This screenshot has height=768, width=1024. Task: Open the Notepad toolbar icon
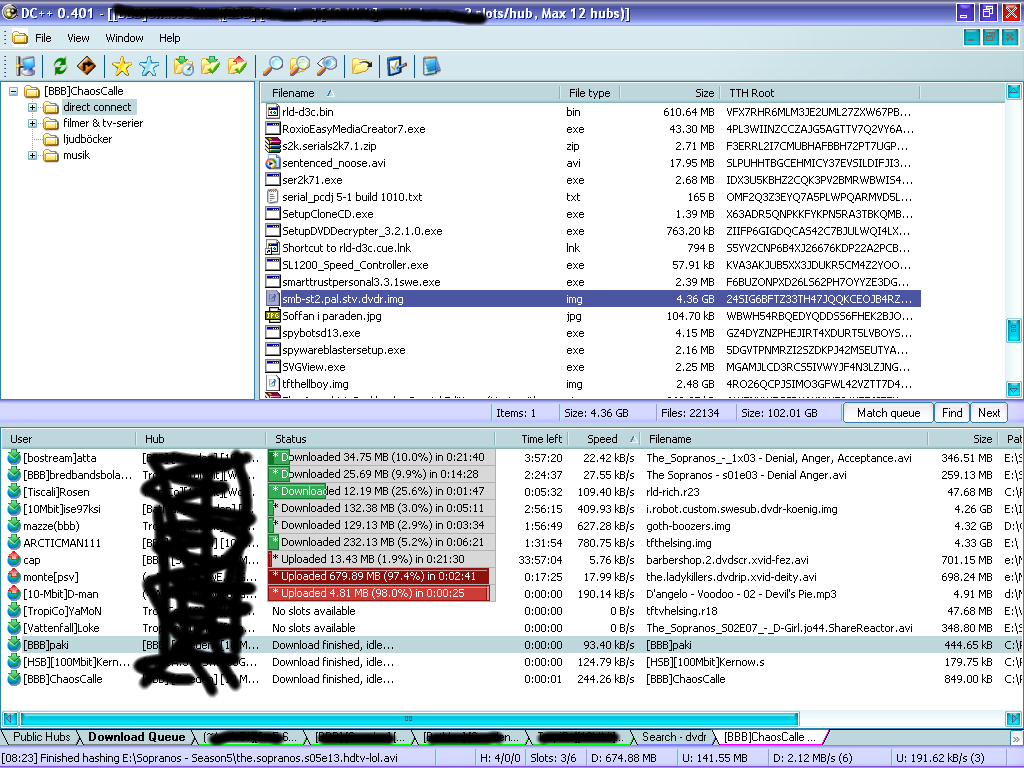431,66
